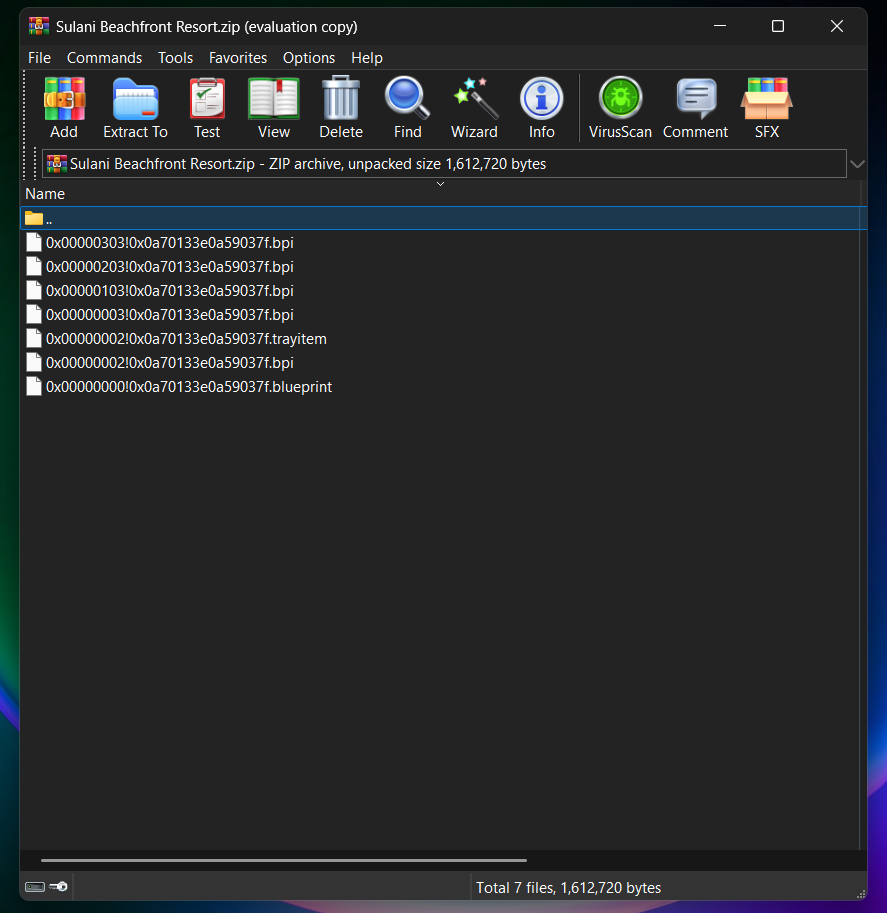Open the Commands menu
Screen dimensions: 887x913
click(x=104, y=58)
